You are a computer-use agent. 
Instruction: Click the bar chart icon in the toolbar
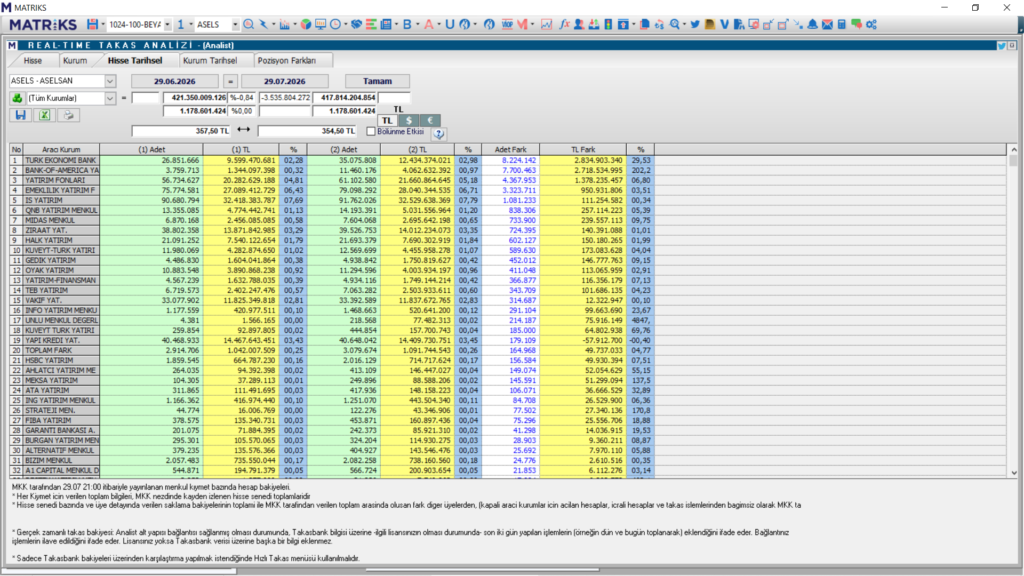(284, 24)
